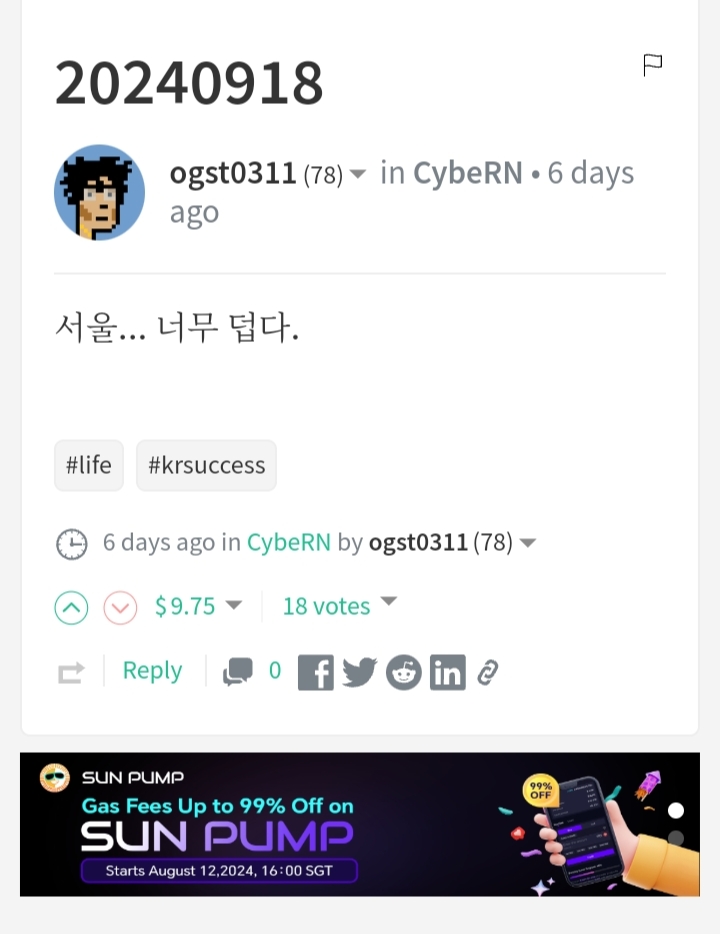Open the #life tag
The width and height of the screenshot is (720, 934).
pyautogui.click(x=89, y=465)
